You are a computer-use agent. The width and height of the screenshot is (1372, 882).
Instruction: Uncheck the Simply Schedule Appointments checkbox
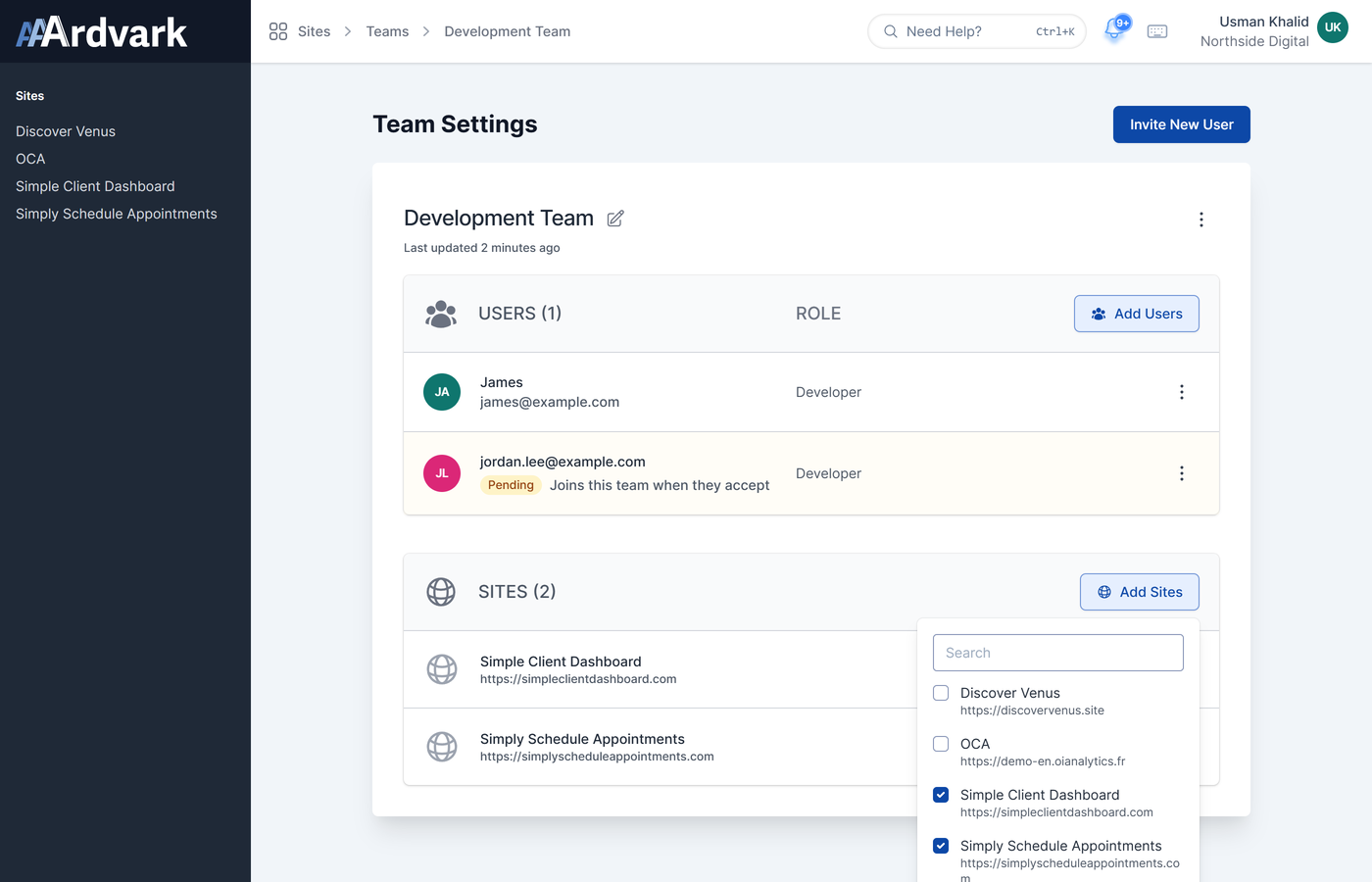click(x=941, y=846)
